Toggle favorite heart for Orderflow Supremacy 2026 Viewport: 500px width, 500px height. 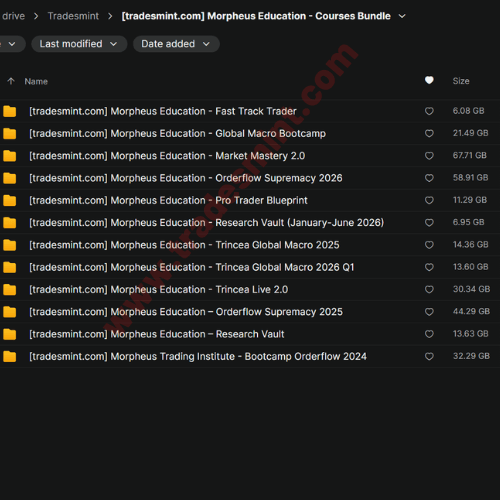[x=429, y=178]
